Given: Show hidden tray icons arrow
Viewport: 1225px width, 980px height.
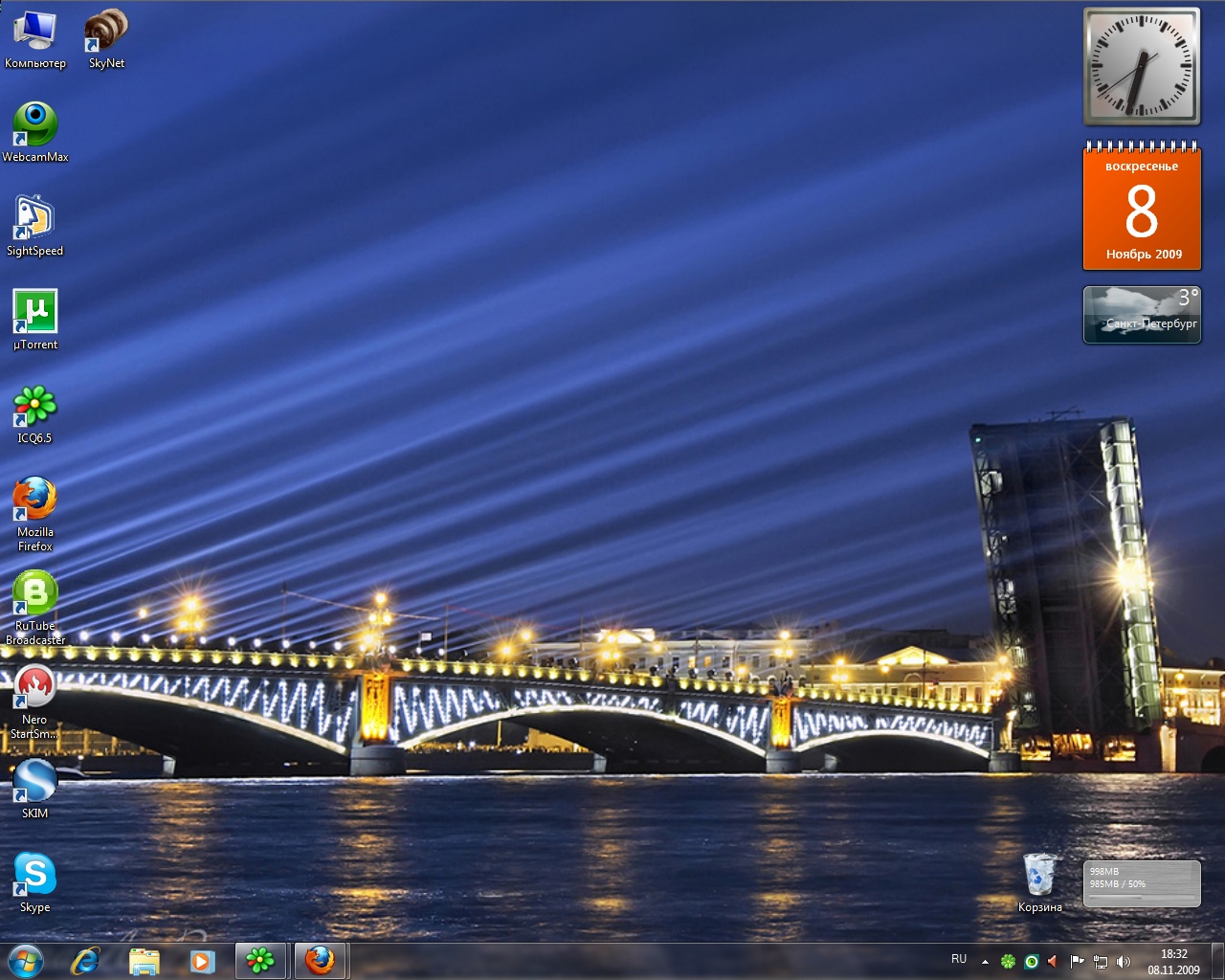Looking at the screenshot, I should [x=985, y=962].
